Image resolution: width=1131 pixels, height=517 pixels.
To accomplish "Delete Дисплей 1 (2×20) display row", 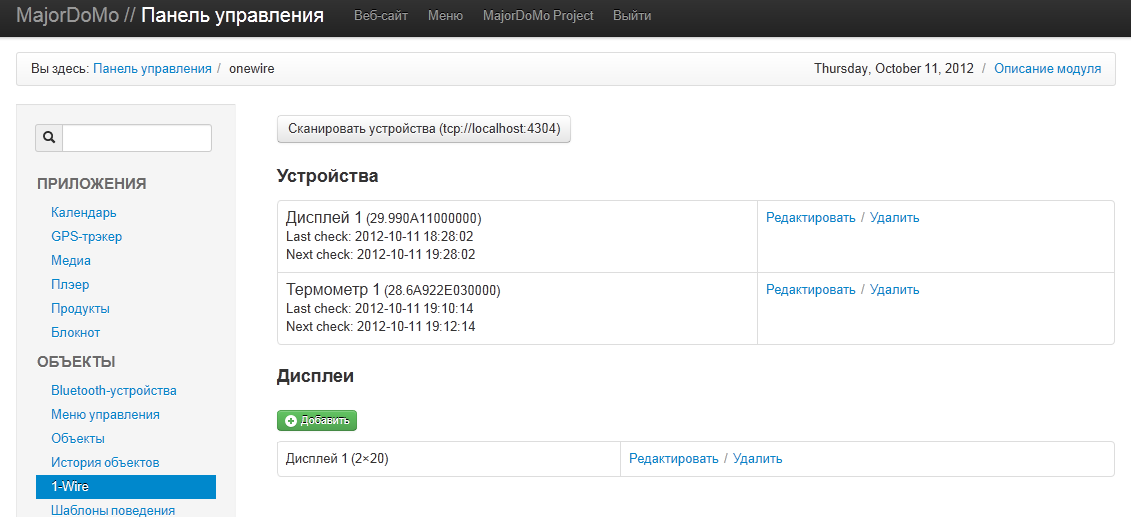I will pos(757,459).
